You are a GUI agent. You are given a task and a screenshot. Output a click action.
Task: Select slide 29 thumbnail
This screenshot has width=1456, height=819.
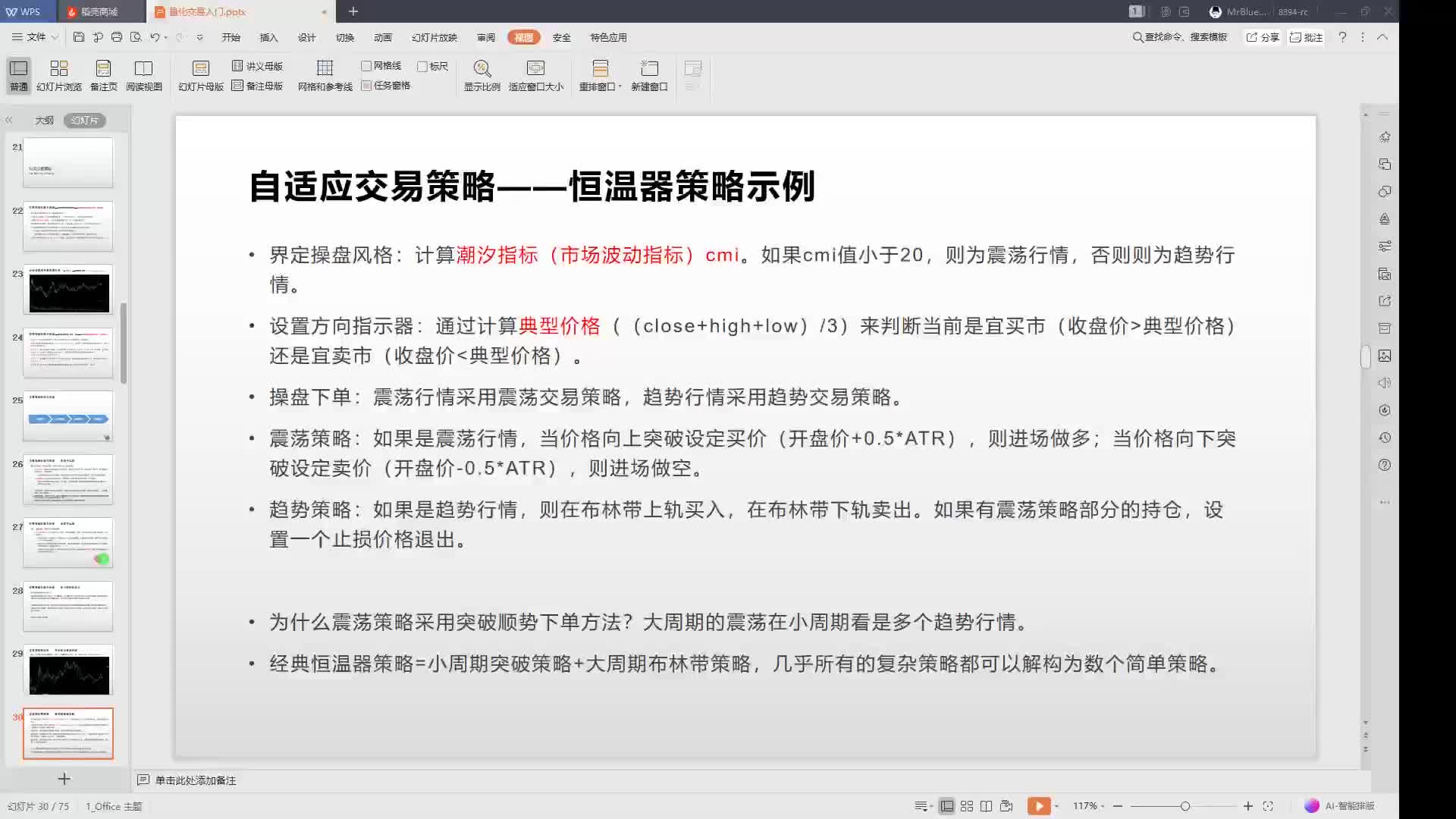pyautogui.click(x=68, y=670)
